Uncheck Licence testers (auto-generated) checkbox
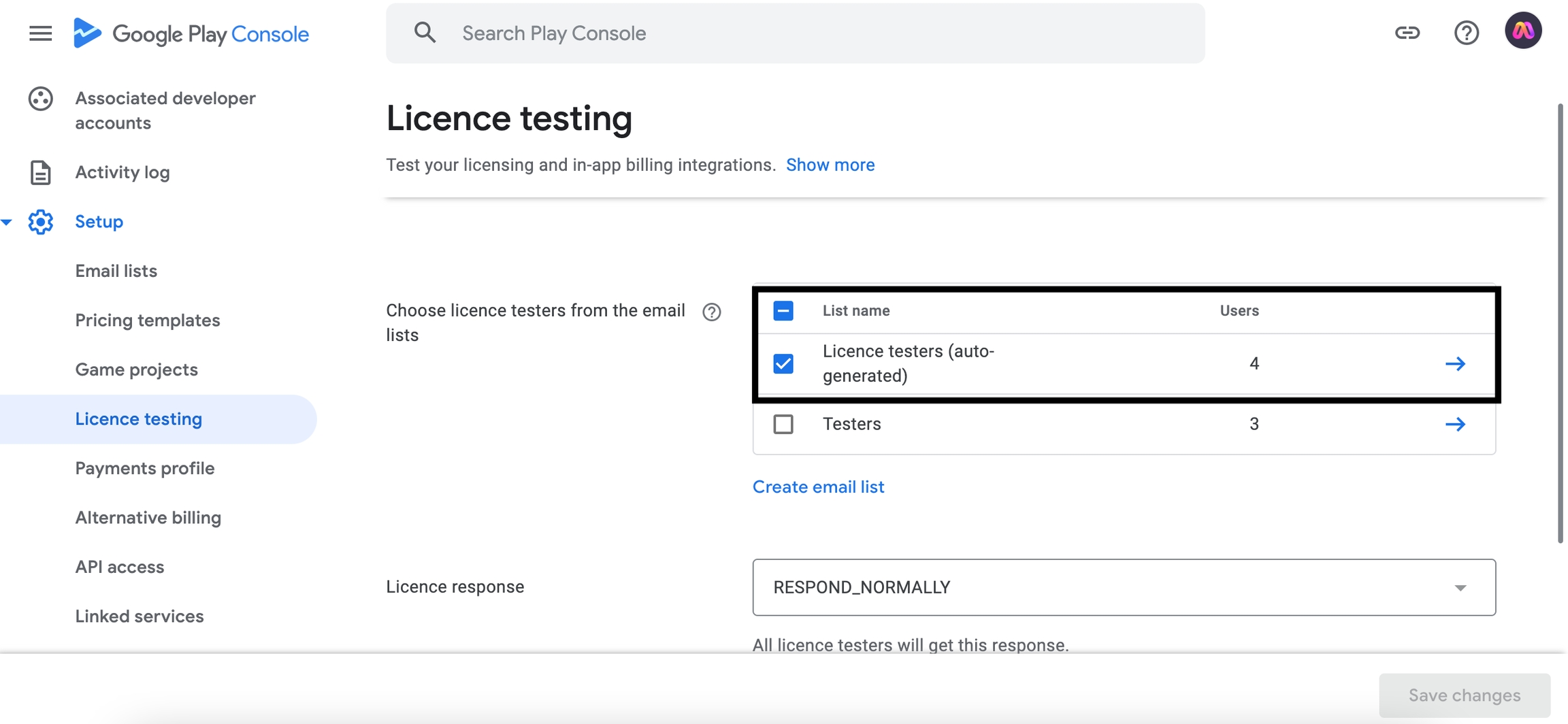The image size is (1568, 724). [x=783, y=364]
